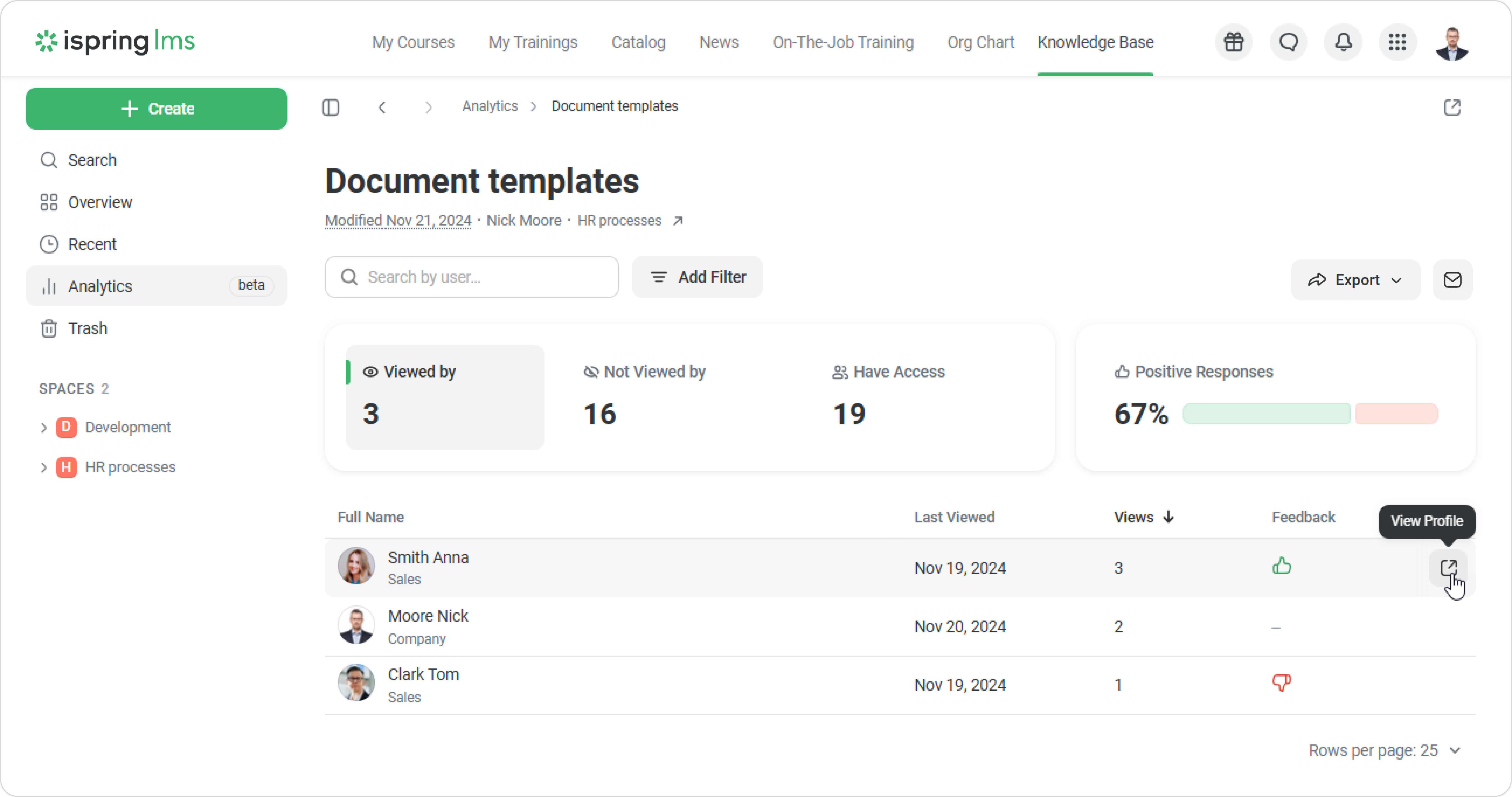This screenshot has height=797, width=1512.
Task: Open Trash in sidebar
Action: [87, 328]
